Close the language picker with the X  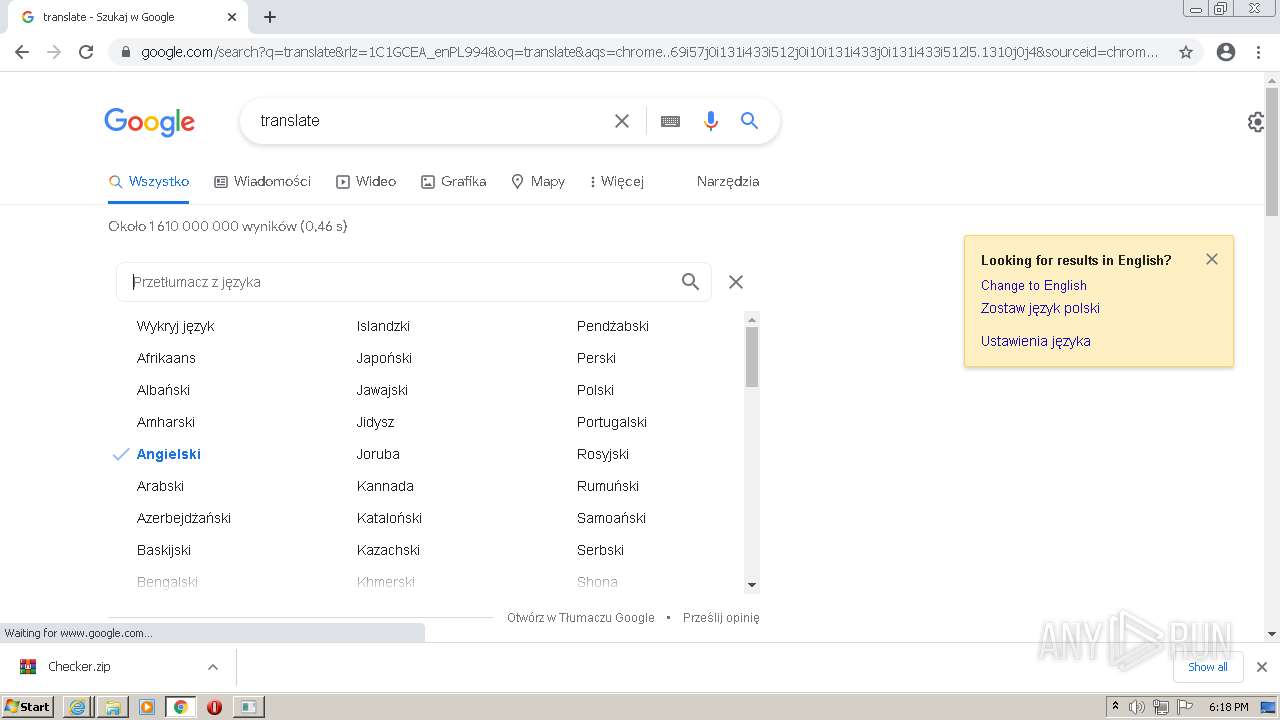tap(736, 282)
